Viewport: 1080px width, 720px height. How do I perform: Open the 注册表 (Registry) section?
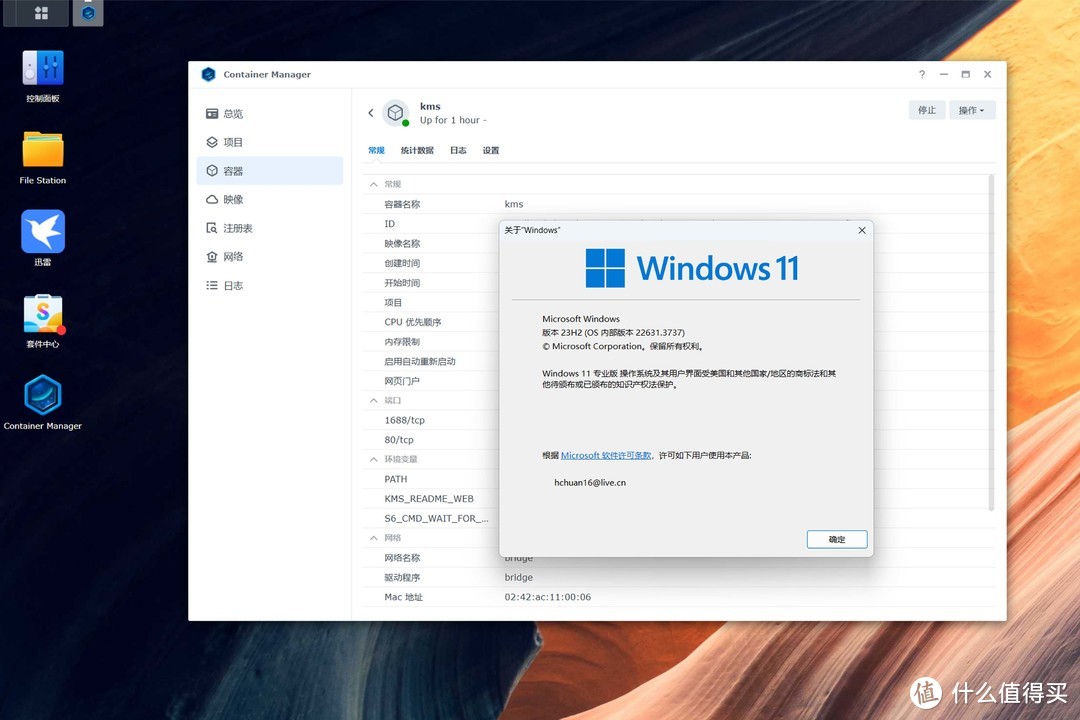[239, 227]
